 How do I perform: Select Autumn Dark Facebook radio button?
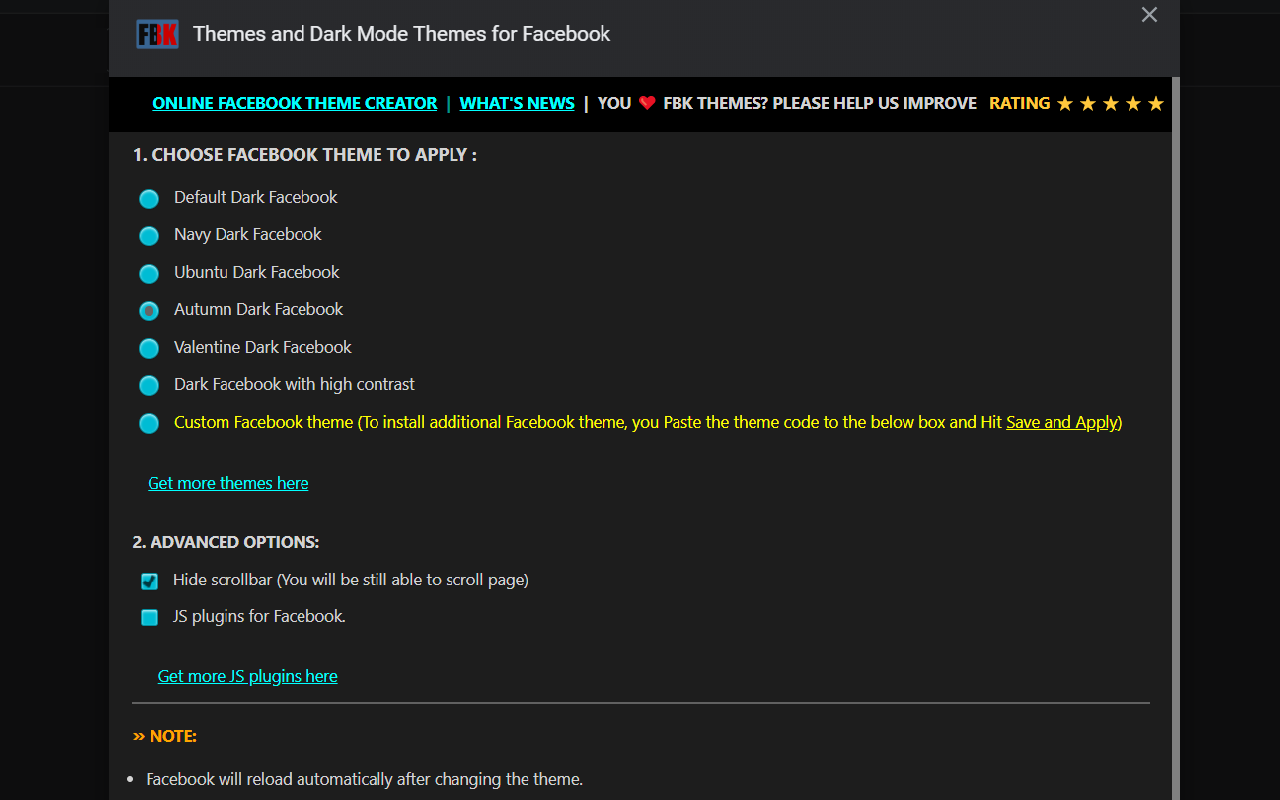coord(149,311)
